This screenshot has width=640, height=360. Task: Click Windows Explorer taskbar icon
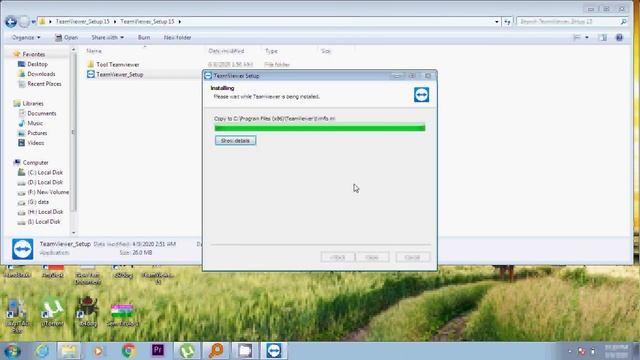[x=69, y=351]
